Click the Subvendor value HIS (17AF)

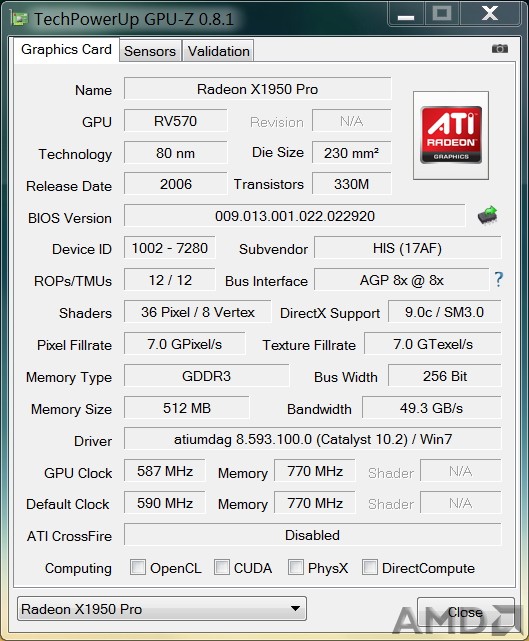pyautogui.click(x=408, y=248)
